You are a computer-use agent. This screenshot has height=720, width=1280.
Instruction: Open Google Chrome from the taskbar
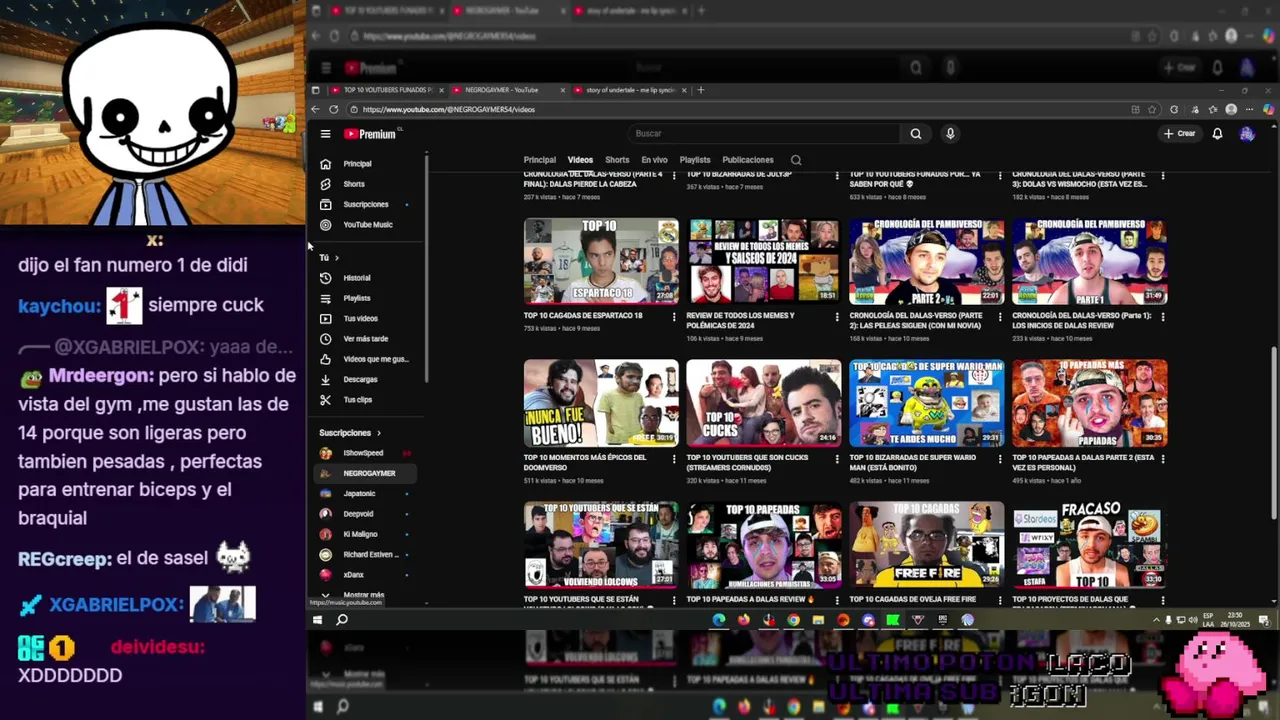[x=793, y=620]
